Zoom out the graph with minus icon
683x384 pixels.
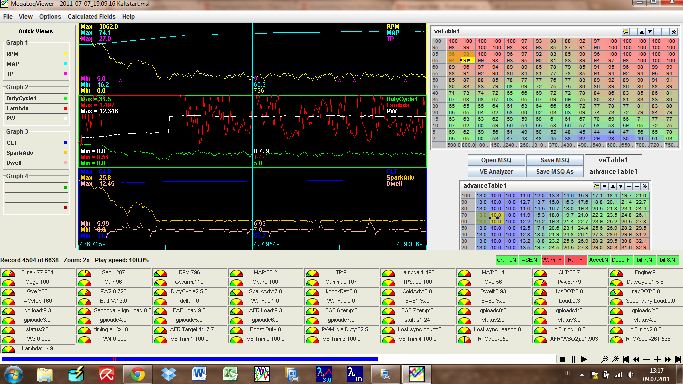pos(647,359)
